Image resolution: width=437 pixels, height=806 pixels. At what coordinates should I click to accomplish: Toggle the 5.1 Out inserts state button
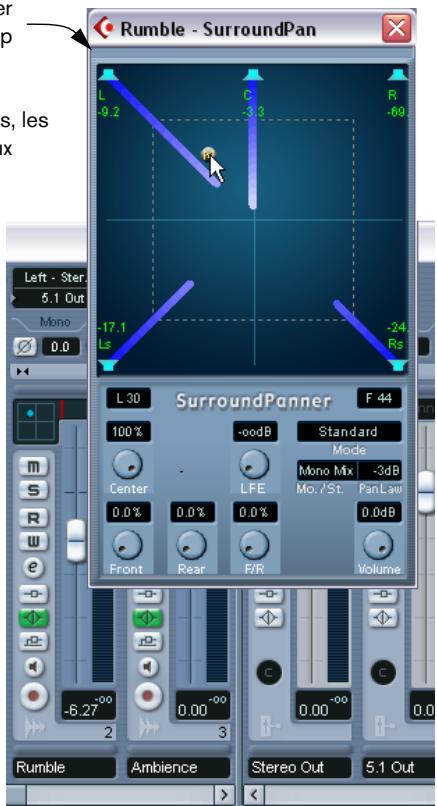(x=382, y=594)
